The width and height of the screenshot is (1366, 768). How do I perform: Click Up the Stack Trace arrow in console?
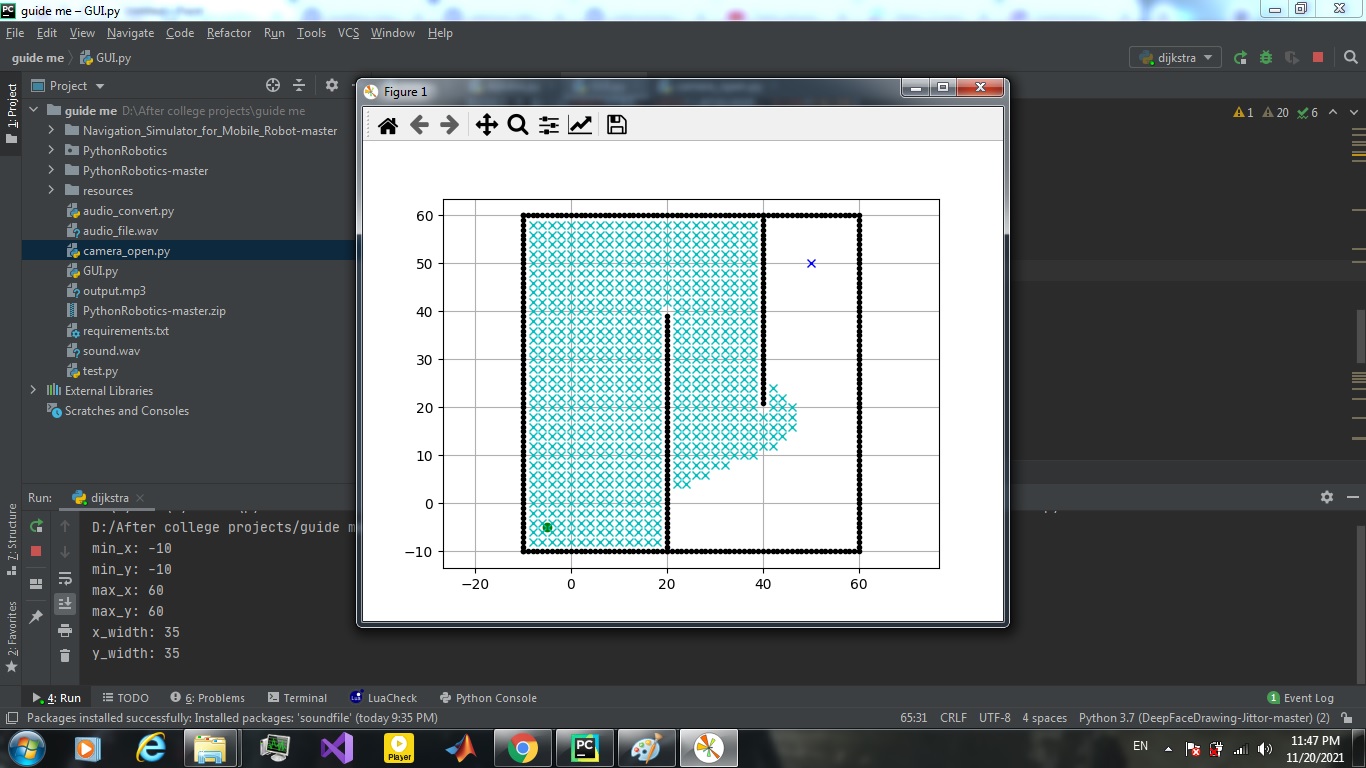[65, 526]
